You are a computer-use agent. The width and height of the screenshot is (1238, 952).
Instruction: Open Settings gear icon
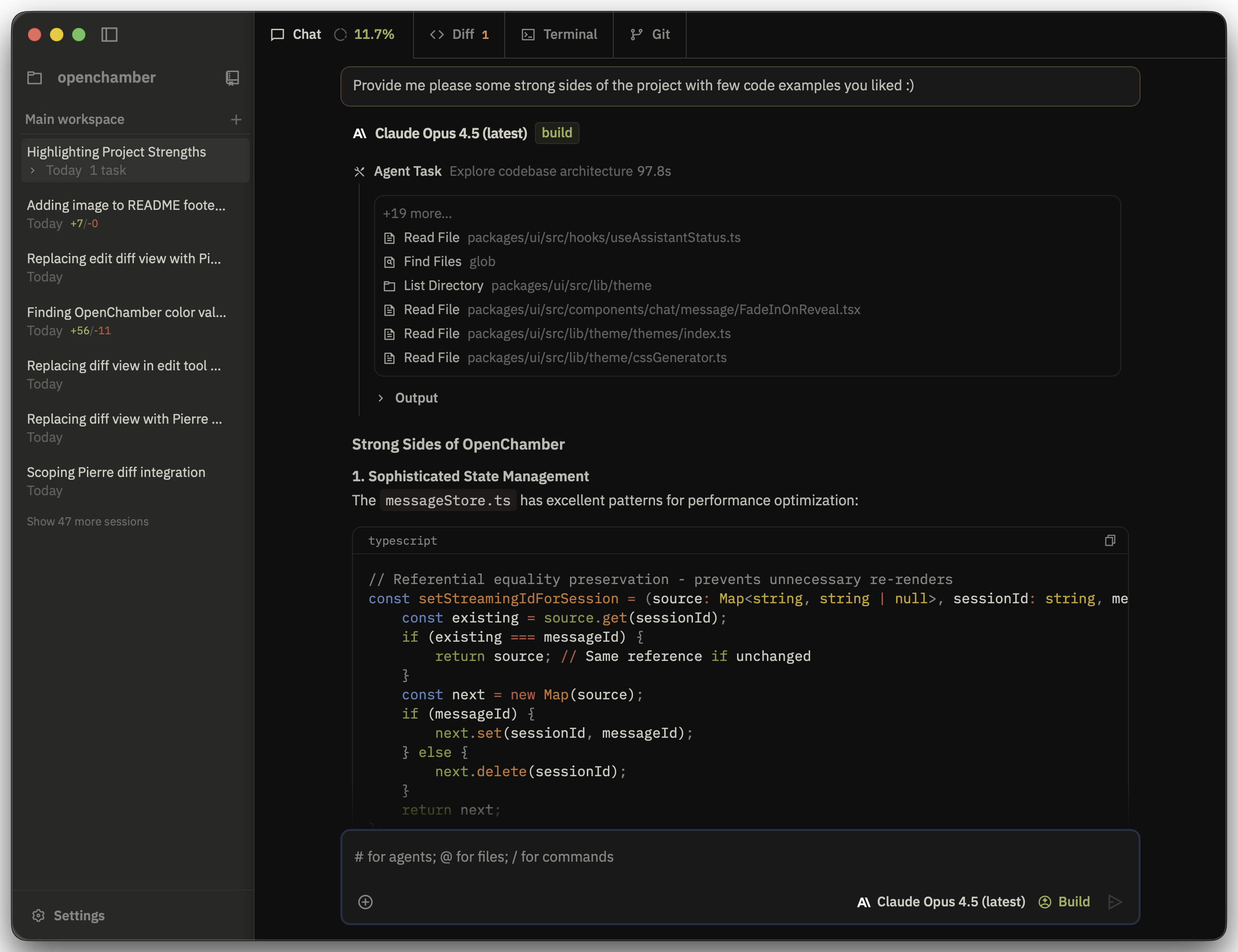click(38, 915)
